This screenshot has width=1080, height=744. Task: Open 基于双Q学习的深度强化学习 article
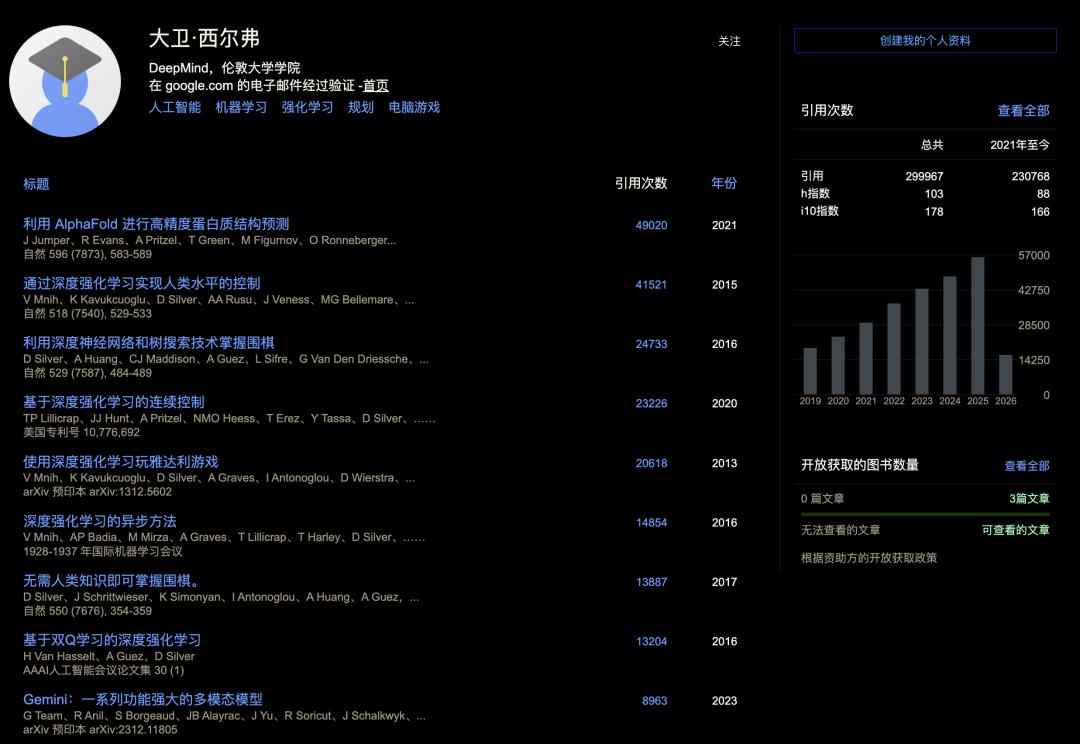pyautogui.click(x=112, y=640)
